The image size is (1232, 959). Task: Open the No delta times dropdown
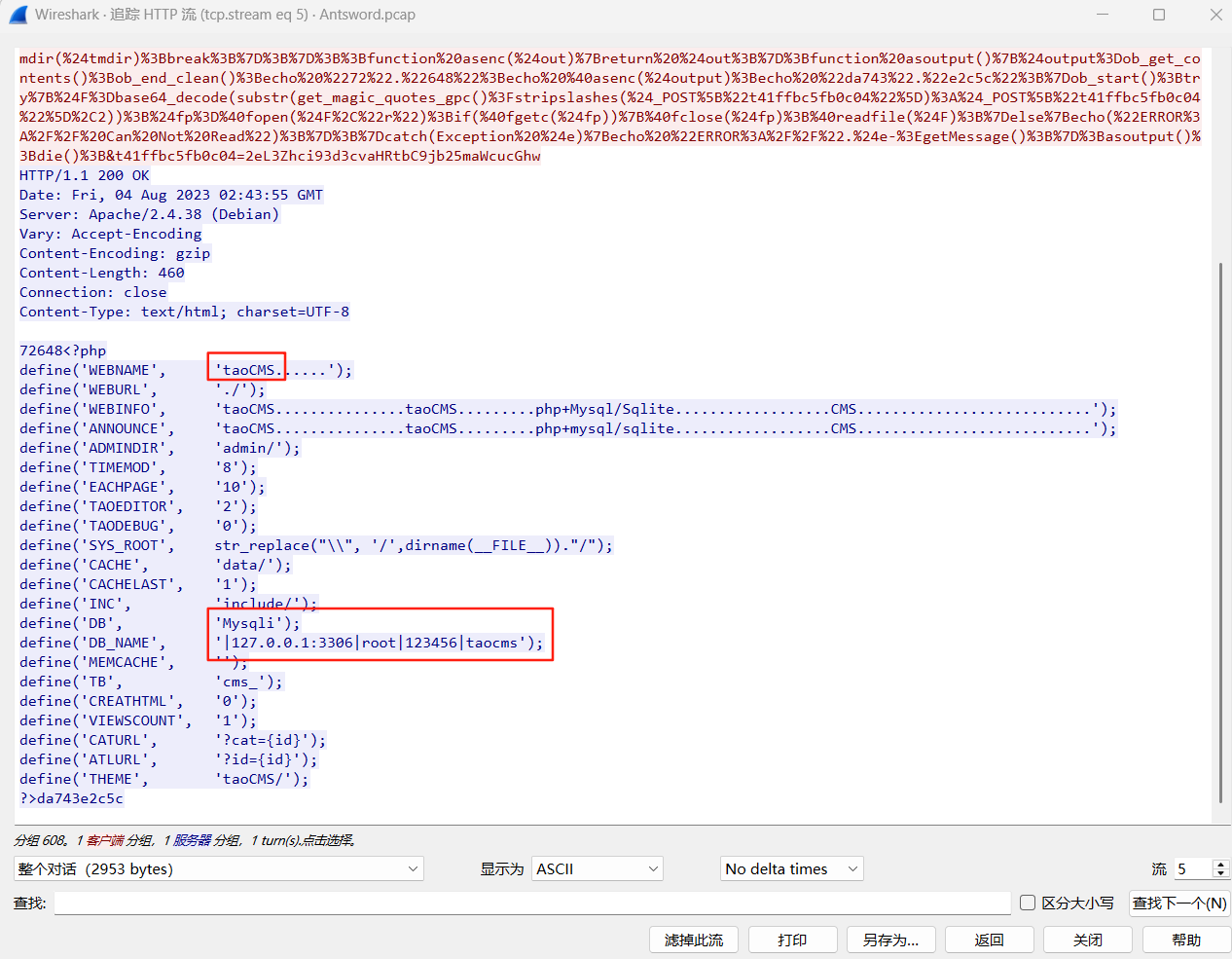pyautogui.click(x=792, y=868)
